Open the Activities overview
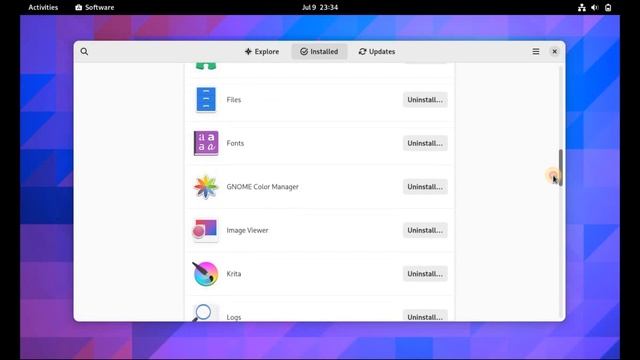Viewport: 640px width, 360px height. [43, 7]
